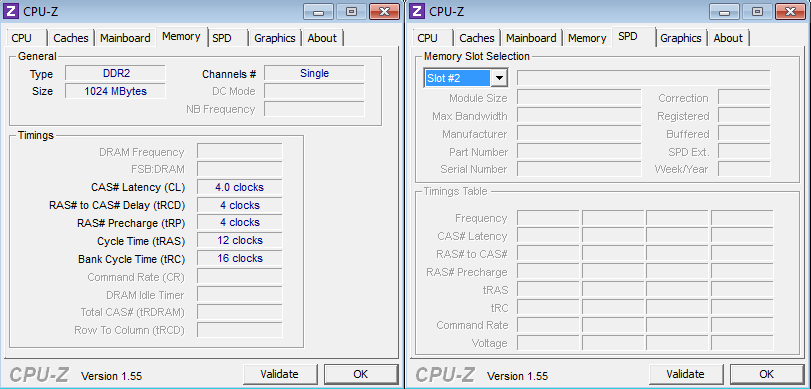Click Validate button in right window

[x=685, y=374]
